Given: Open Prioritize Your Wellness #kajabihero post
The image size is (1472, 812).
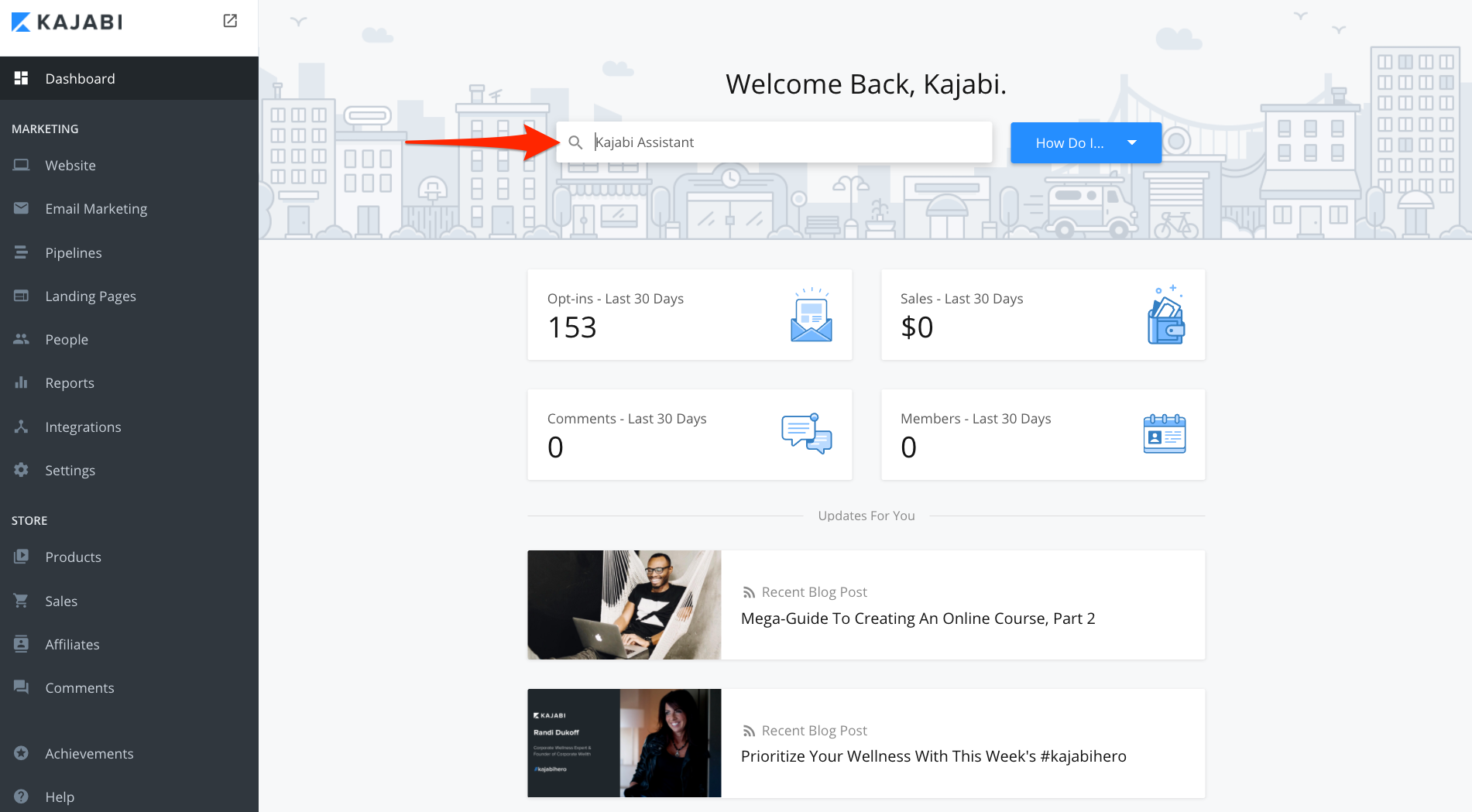Looking at the screenshot, I should pyautogui.click(x=933, y=756).
